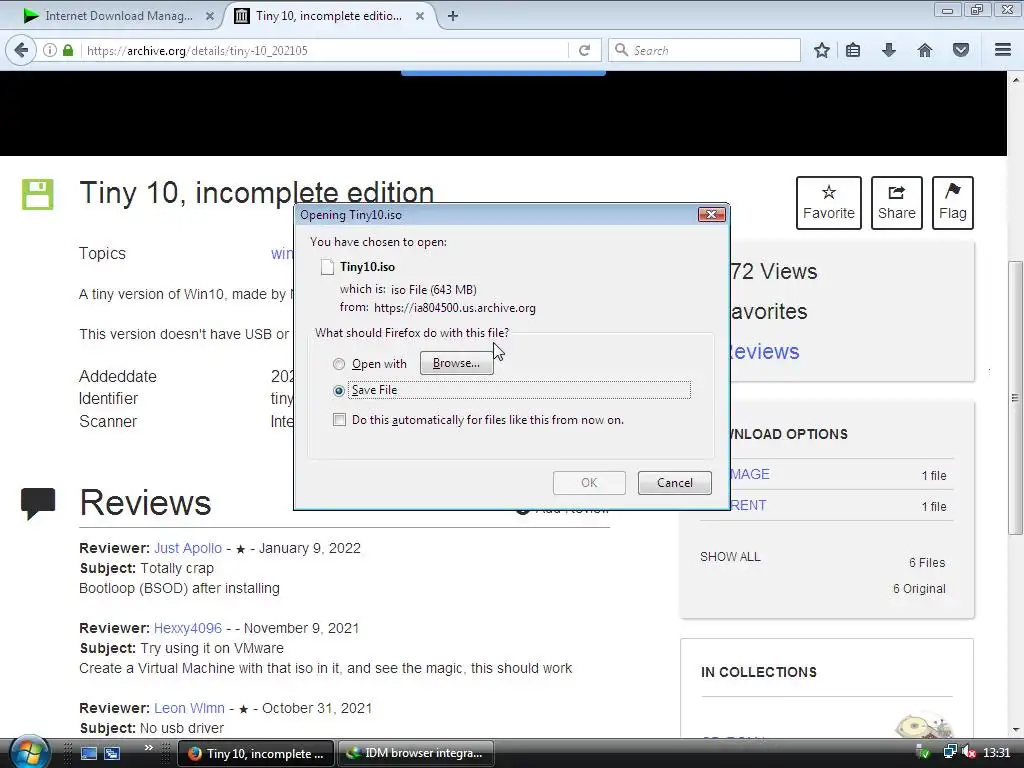Screen dimensions: 1024x768
Task: Click the Reviews speech bubble icon
Action: (38, 504)
